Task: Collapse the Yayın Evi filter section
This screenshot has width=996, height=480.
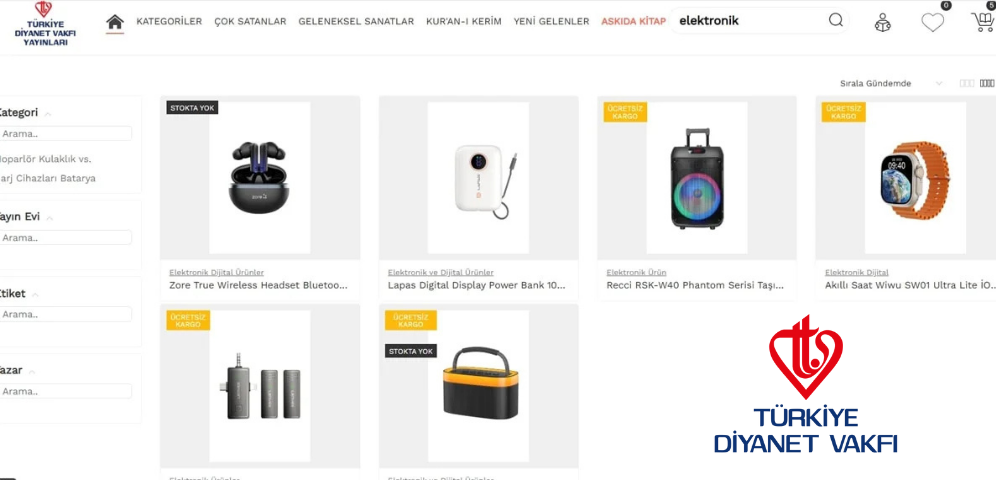Action: click(x=50, y=218)
